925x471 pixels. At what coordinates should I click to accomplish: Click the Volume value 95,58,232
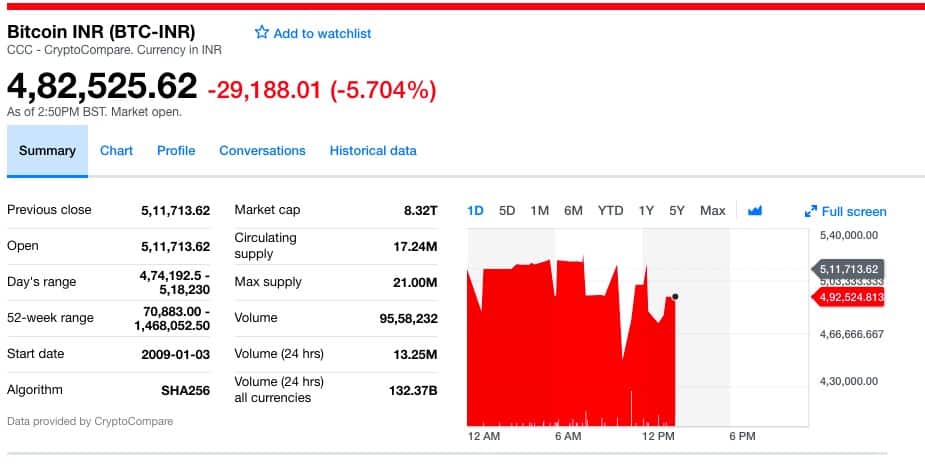408,319
